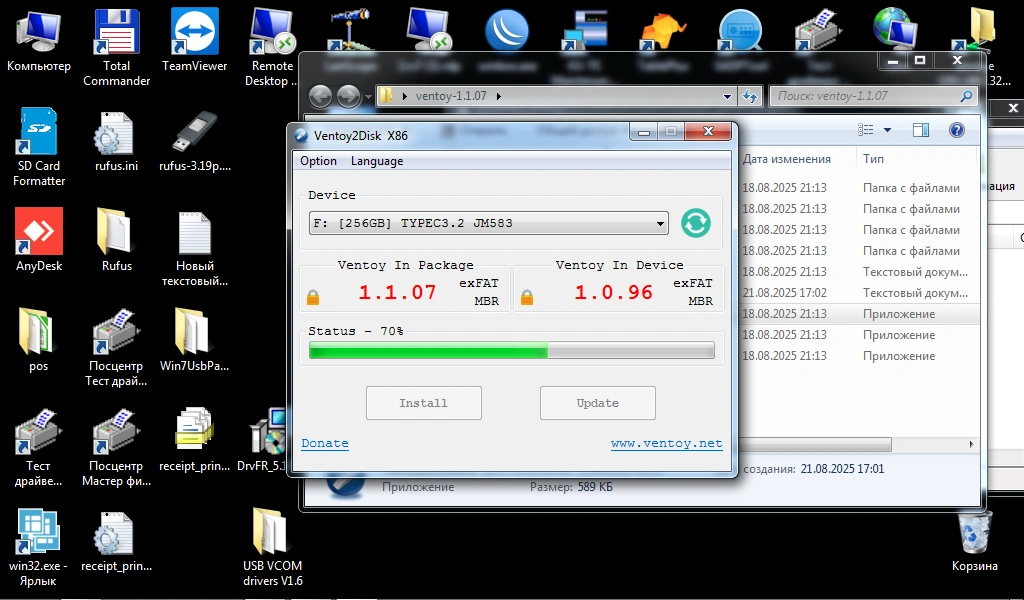Select the Корзина recycle bin icon

click(974, 542)
